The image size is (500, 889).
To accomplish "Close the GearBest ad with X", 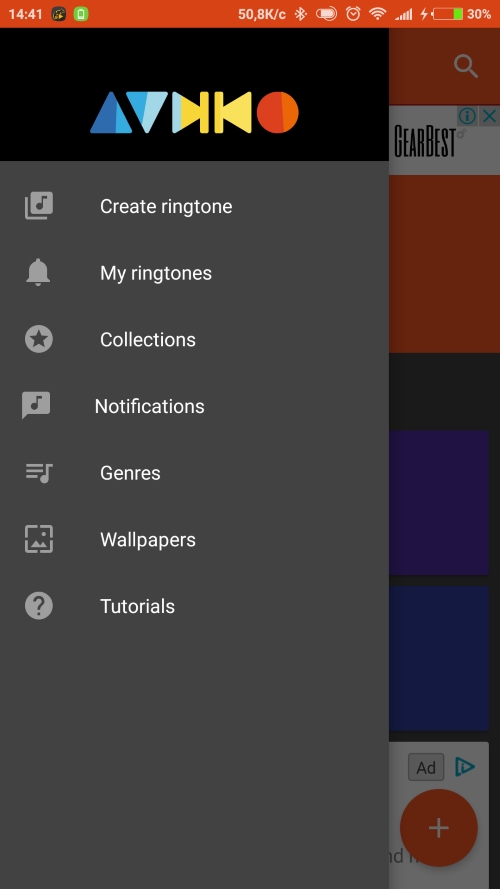I will pos(489,117).
